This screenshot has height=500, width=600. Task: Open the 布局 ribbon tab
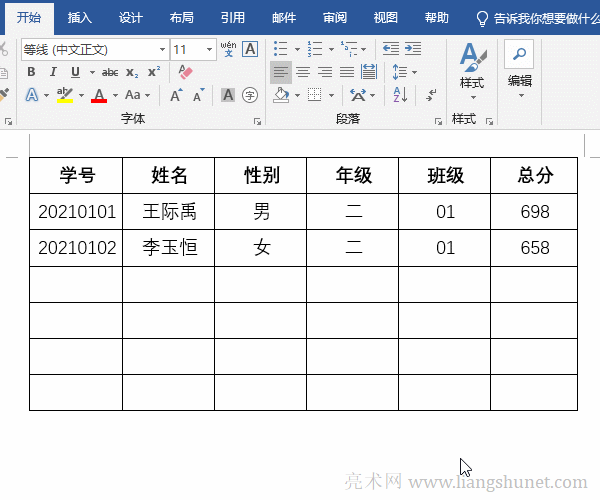[x=181, y=18]
